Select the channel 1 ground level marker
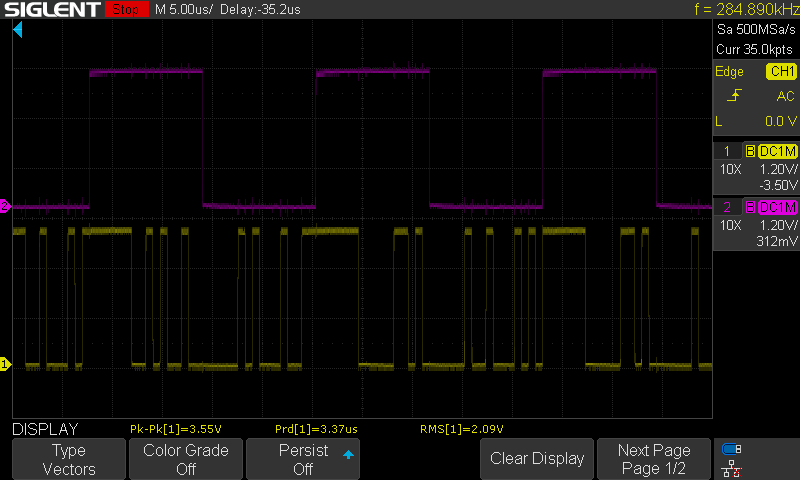 pos(5,364)
